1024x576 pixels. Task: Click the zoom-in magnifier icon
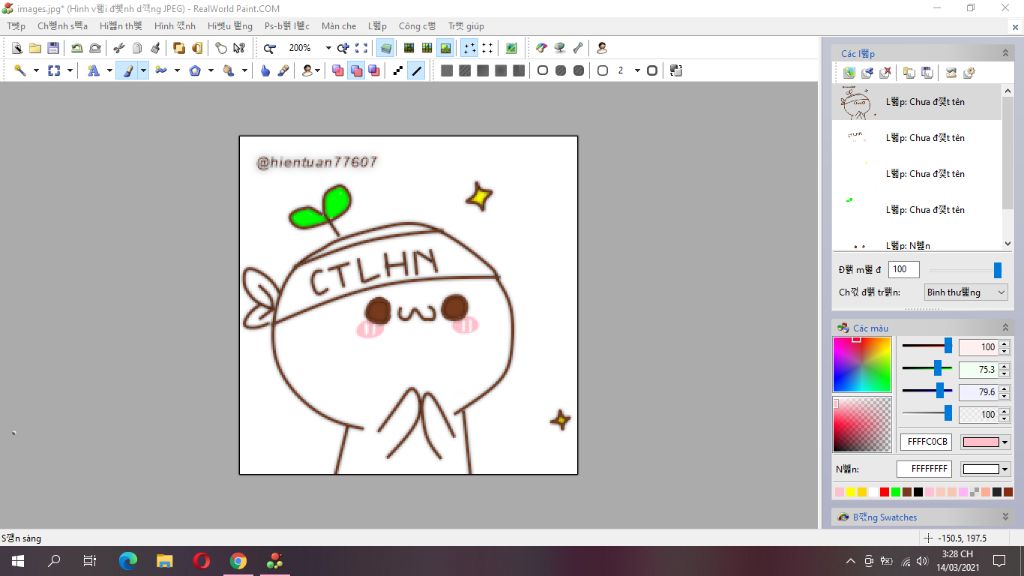[x=343, y=48]
